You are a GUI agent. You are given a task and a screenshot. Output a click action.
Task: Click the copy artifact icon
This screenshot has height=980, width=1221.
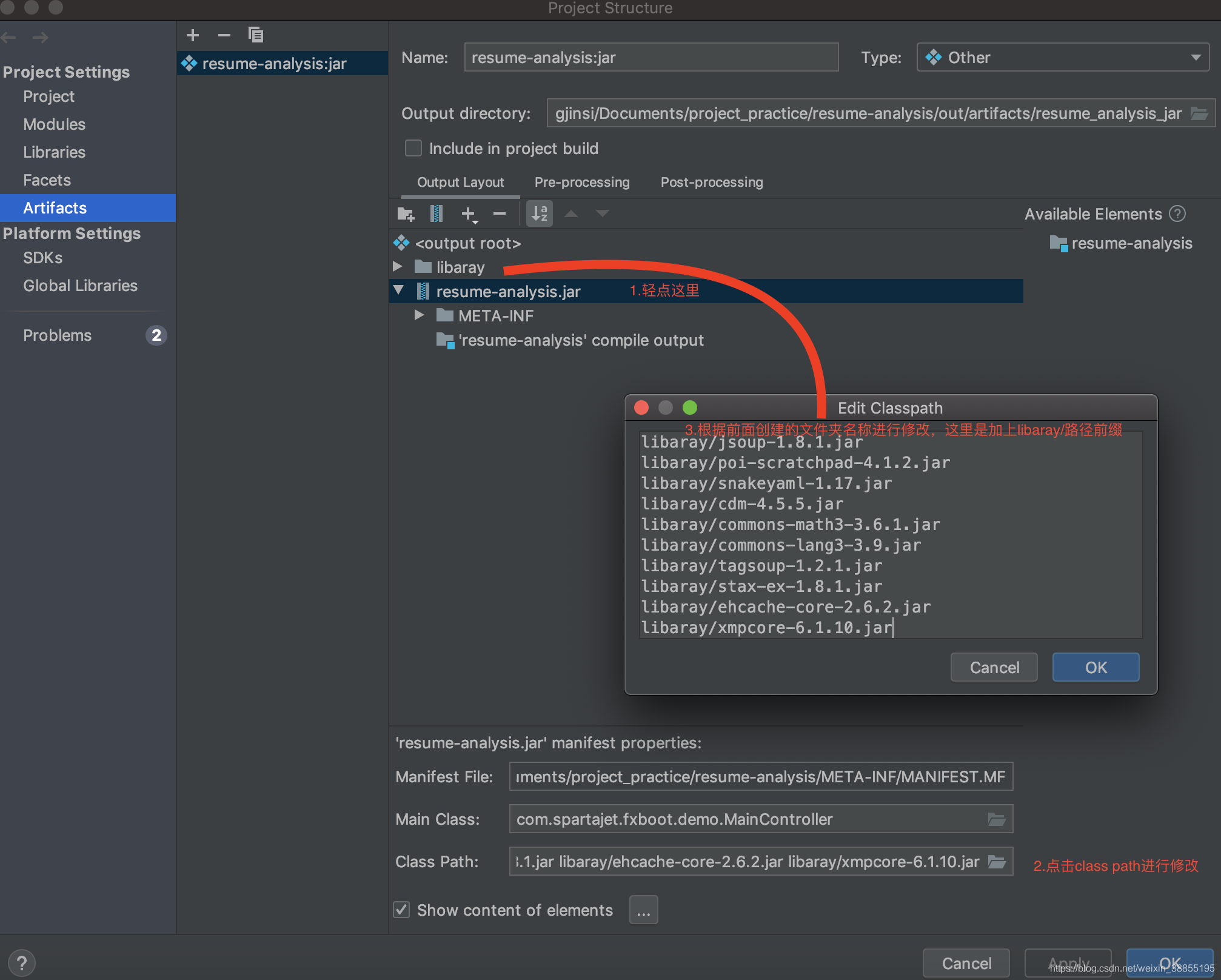(255, 35)
